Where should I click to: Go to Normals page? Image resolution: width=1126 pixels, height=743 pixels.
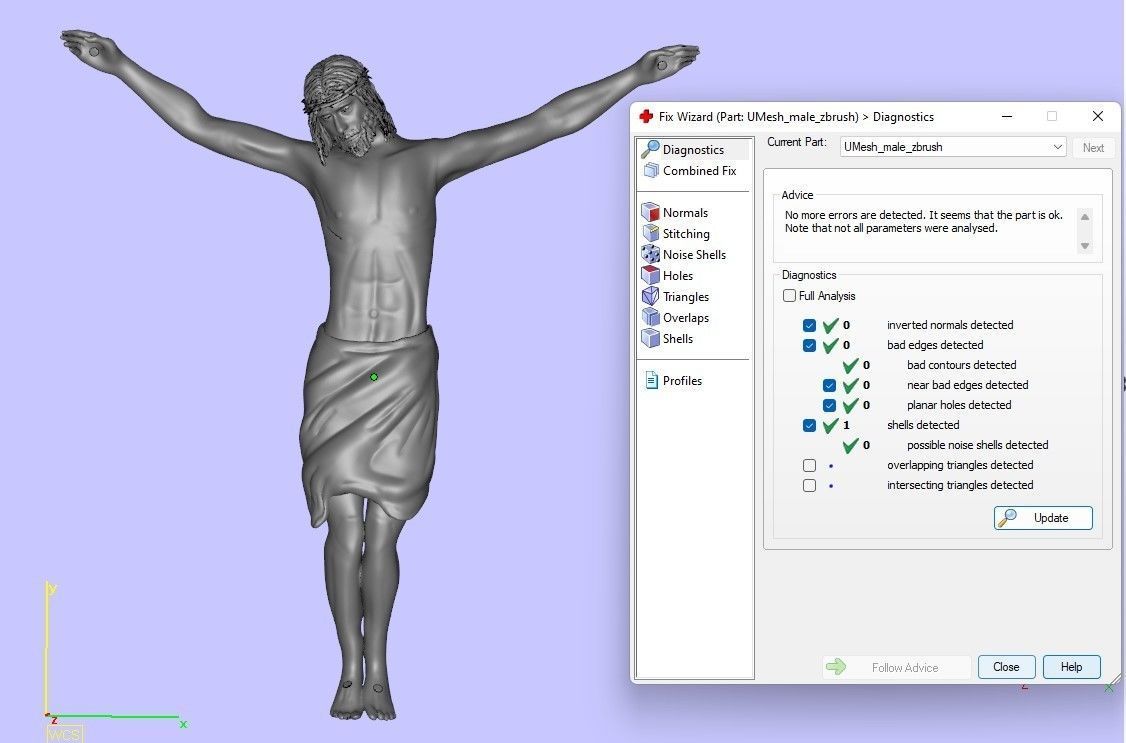(x=685, y=212)
